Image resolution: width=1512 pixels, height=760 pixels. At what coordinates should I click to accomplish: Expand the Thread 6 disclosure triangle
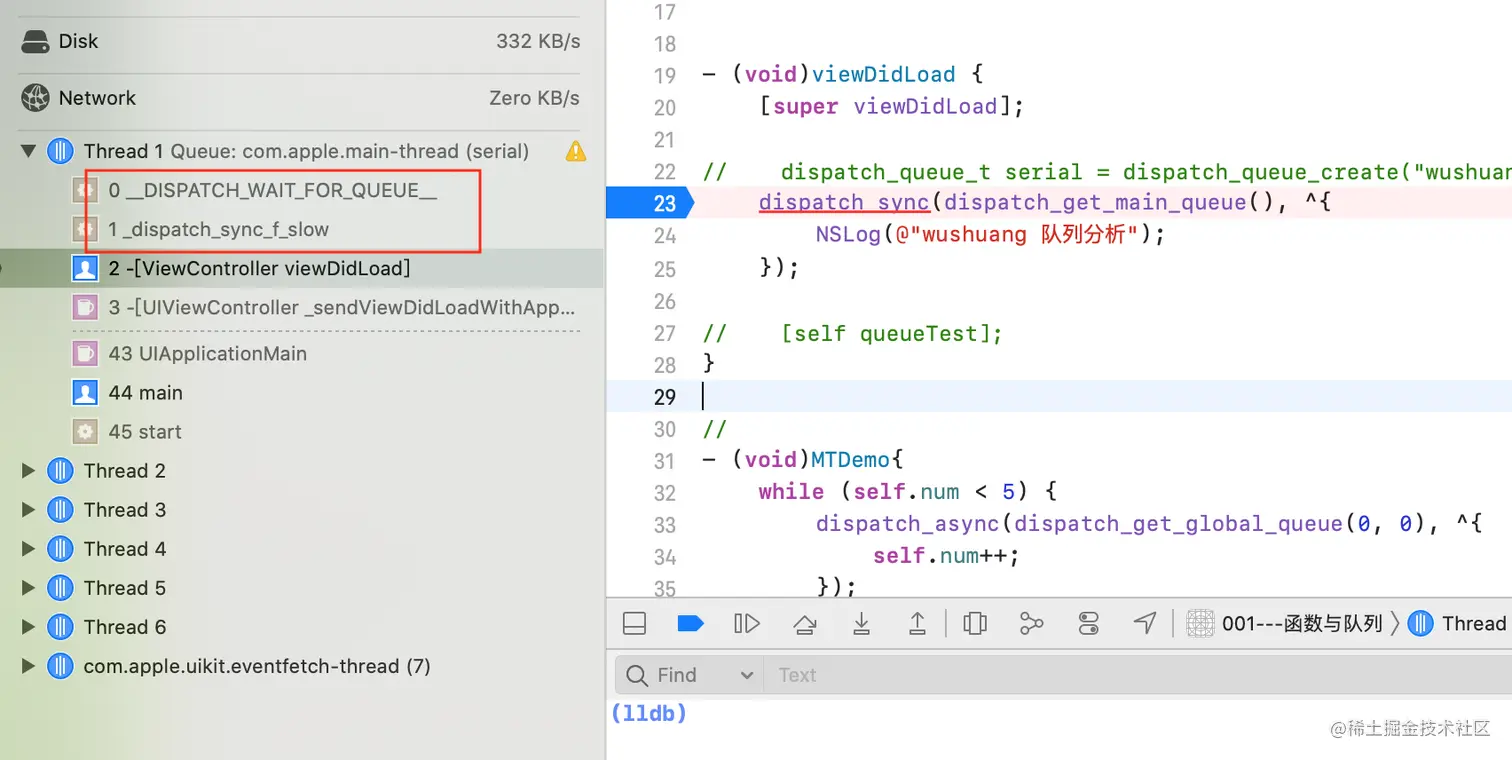click(x=29, y=627)
